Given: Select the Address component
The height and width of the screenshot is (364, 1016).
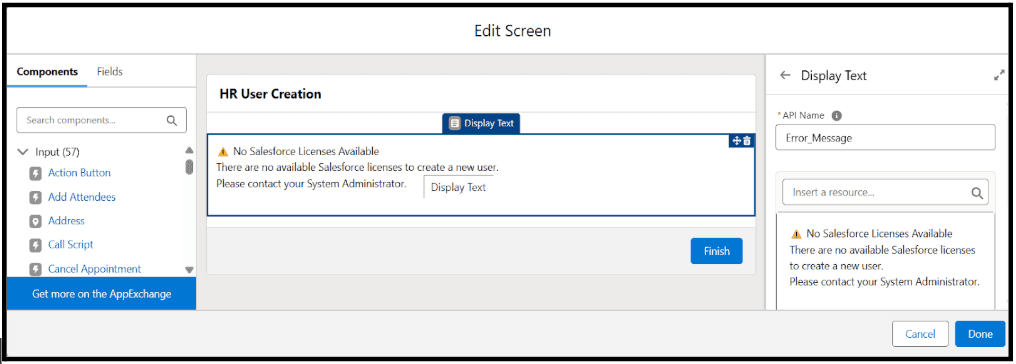Looking at the screenshot, I should [x=66, y=221].
